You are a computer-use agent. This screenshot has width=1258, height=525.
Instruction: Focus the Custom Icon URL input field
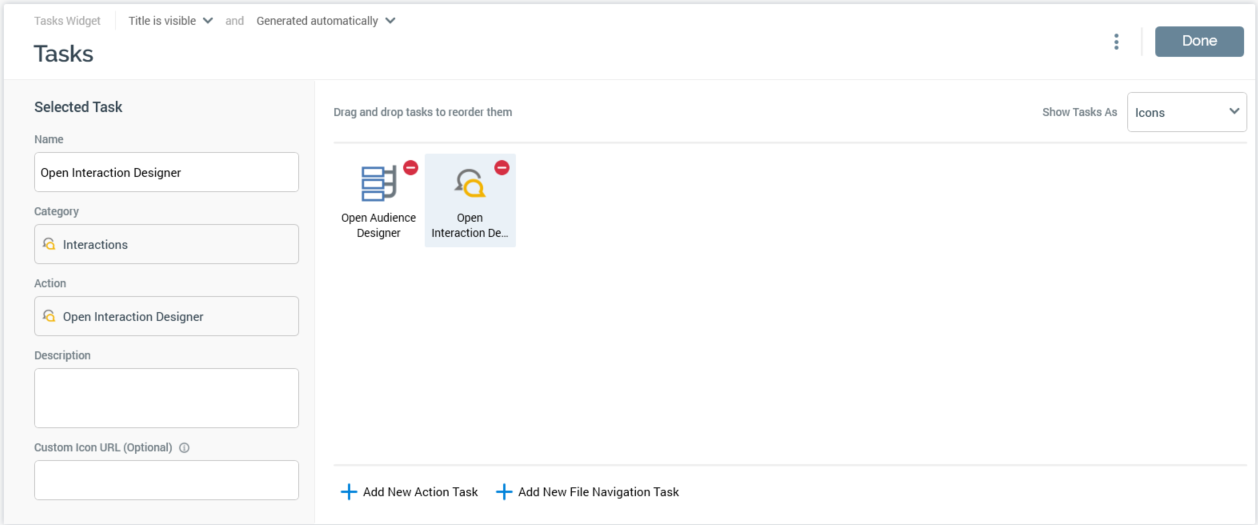166,480
